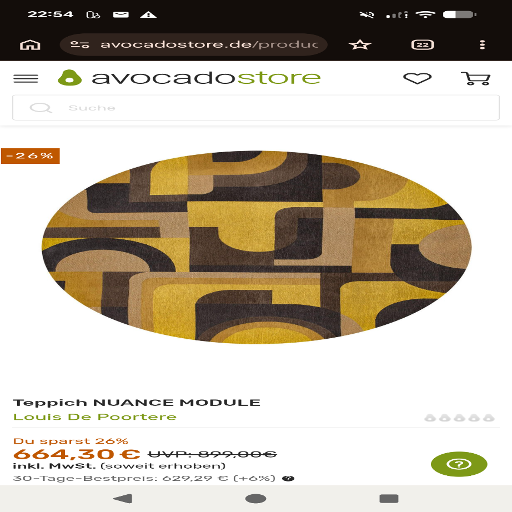Image resolution: width=512 pixels, height=512 pixels.
Task: Open the shopping cart
Action: (476, 78)
